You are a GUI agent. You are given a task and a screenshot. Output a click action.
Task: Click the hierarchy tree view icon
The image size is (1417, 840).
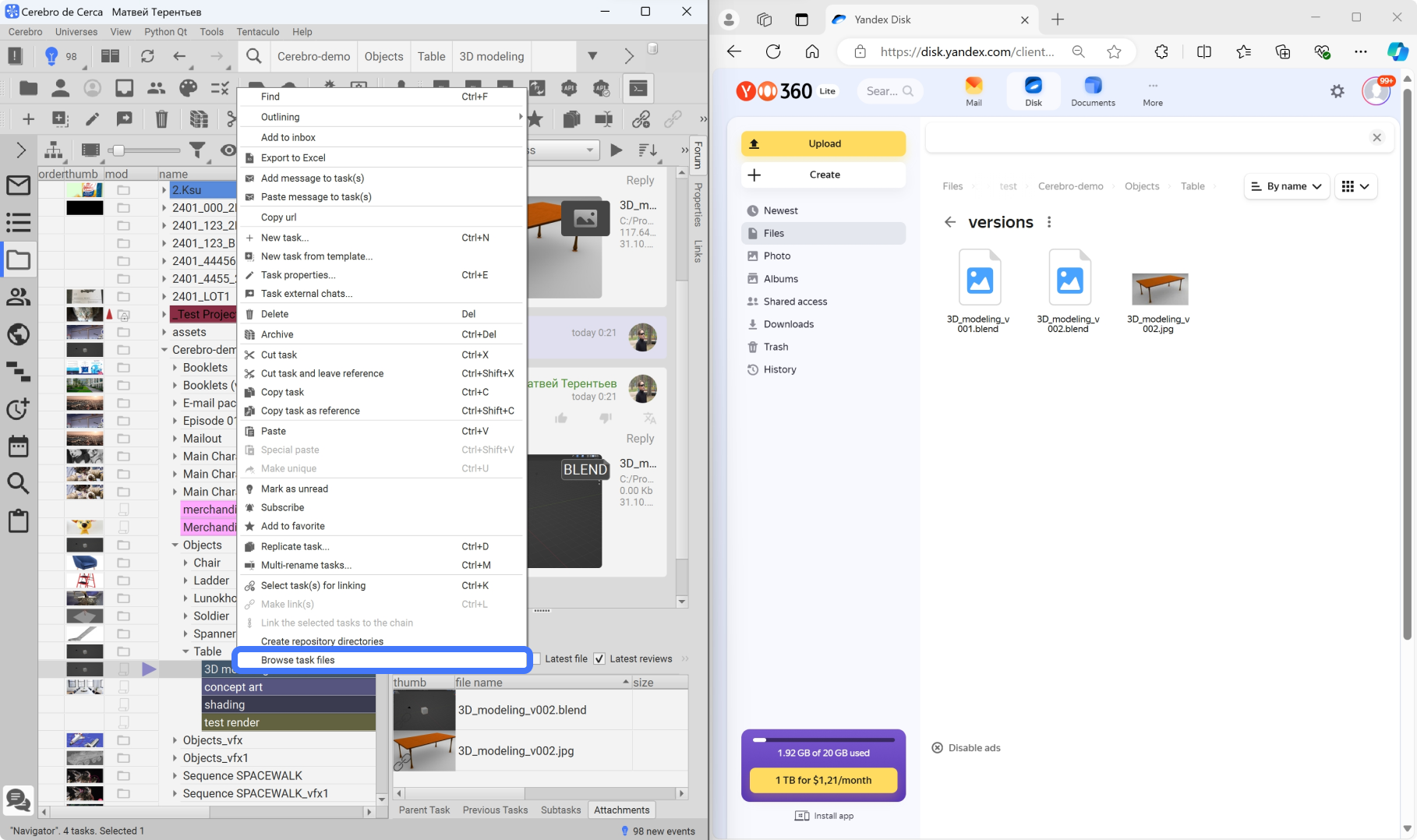click(x=54, y=150)
